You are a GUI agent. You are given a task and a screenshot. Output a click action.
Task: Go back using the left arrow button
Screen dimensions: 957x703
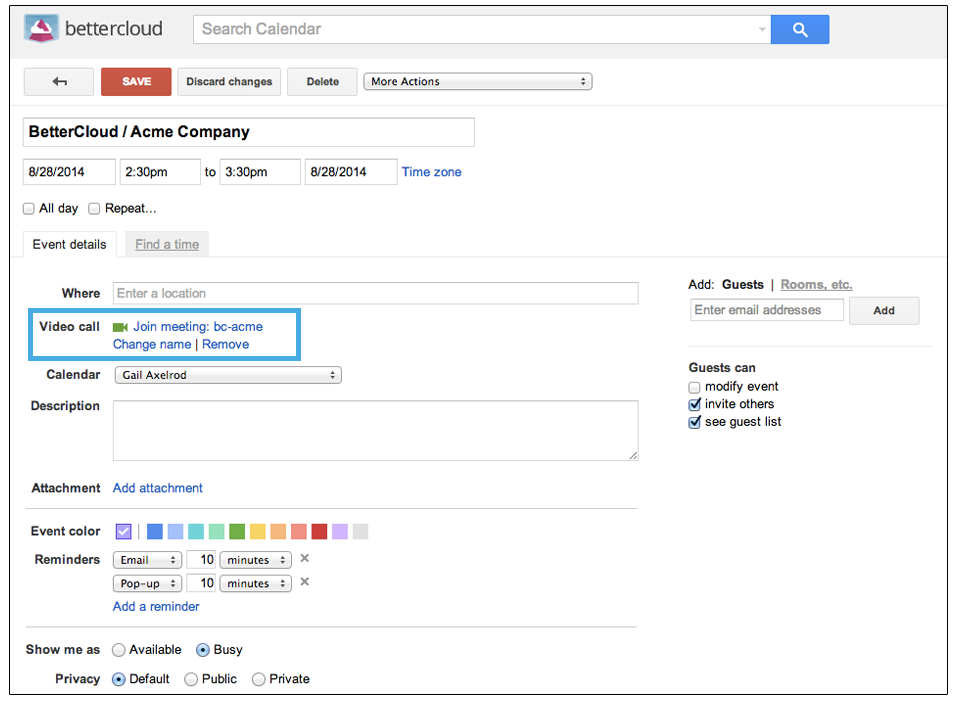click(59, 82)
